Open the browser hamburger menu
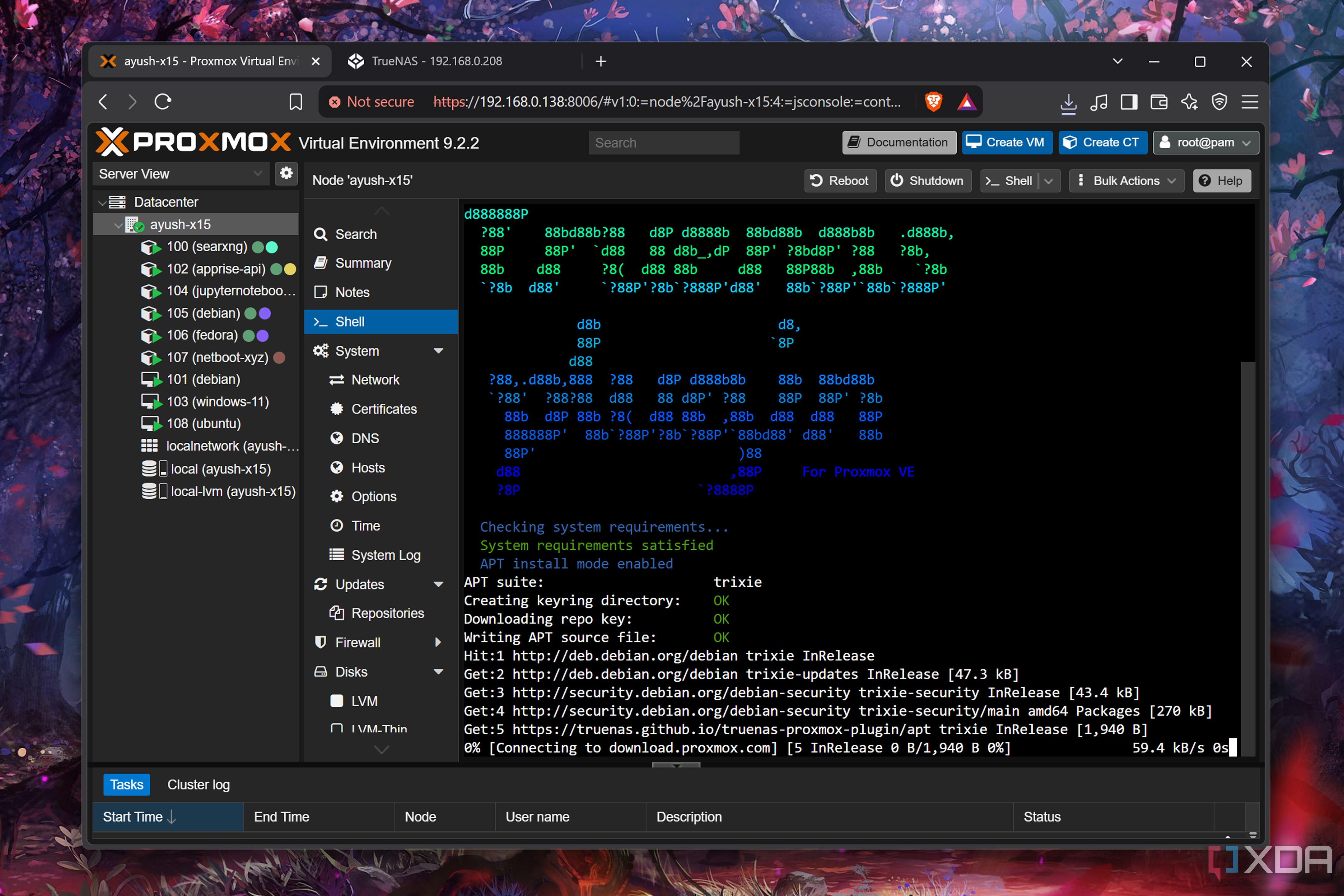The width and height of the screenshot is (1344, 896). coord(1250,102)
